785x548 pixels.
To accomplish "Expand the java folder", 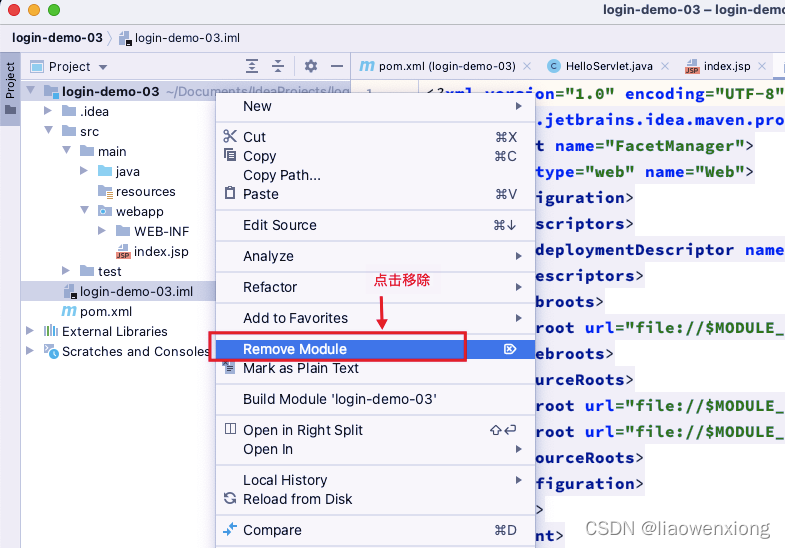I will tap(84, 171).
